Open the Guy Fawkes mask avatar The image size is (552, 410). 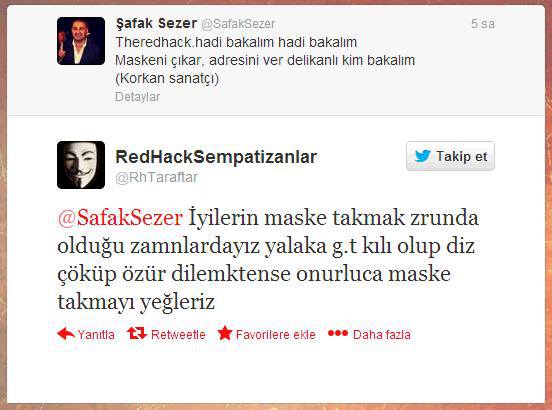(81, 165)
